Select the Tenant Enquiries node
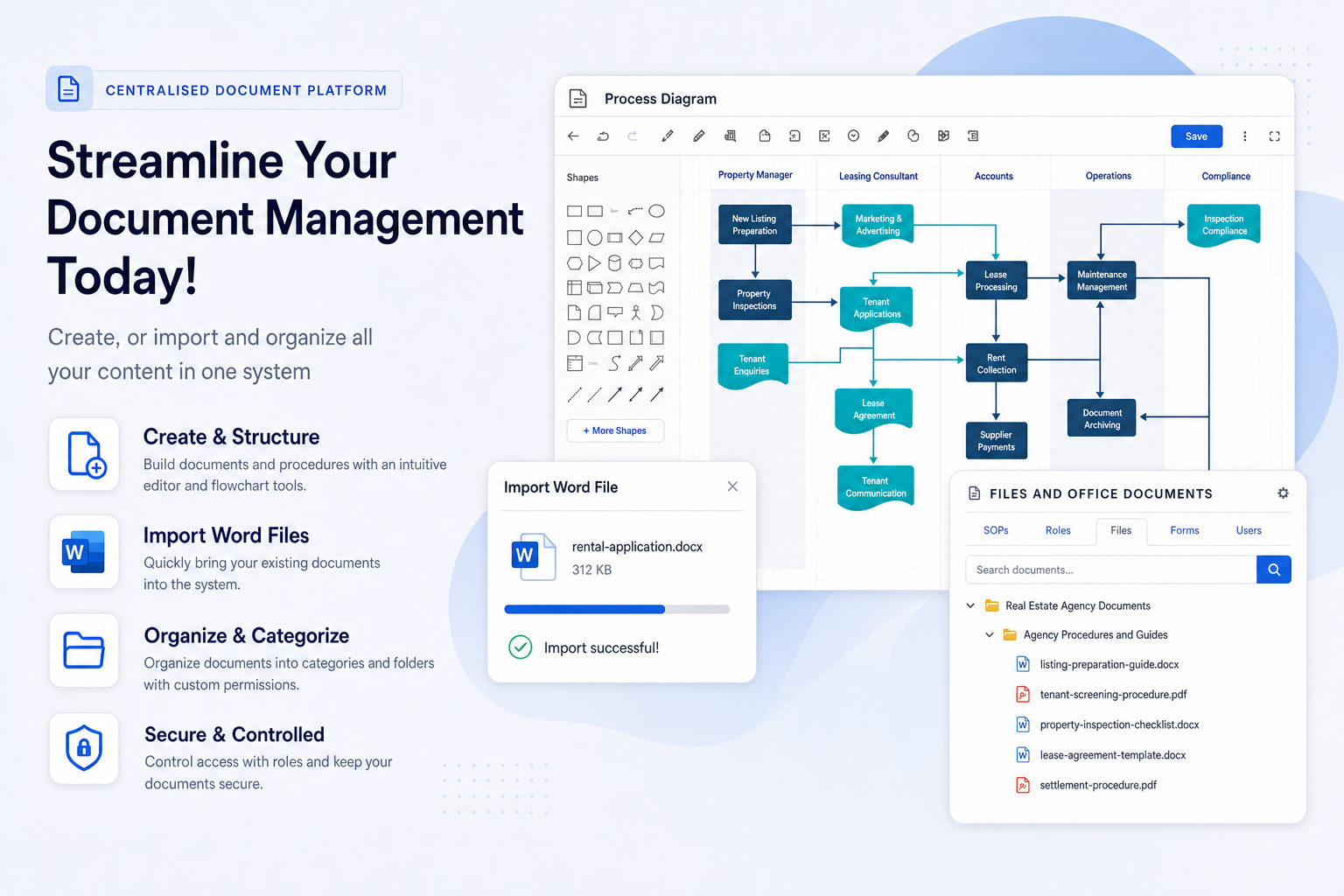1344x896 pixels. [752, 365]
